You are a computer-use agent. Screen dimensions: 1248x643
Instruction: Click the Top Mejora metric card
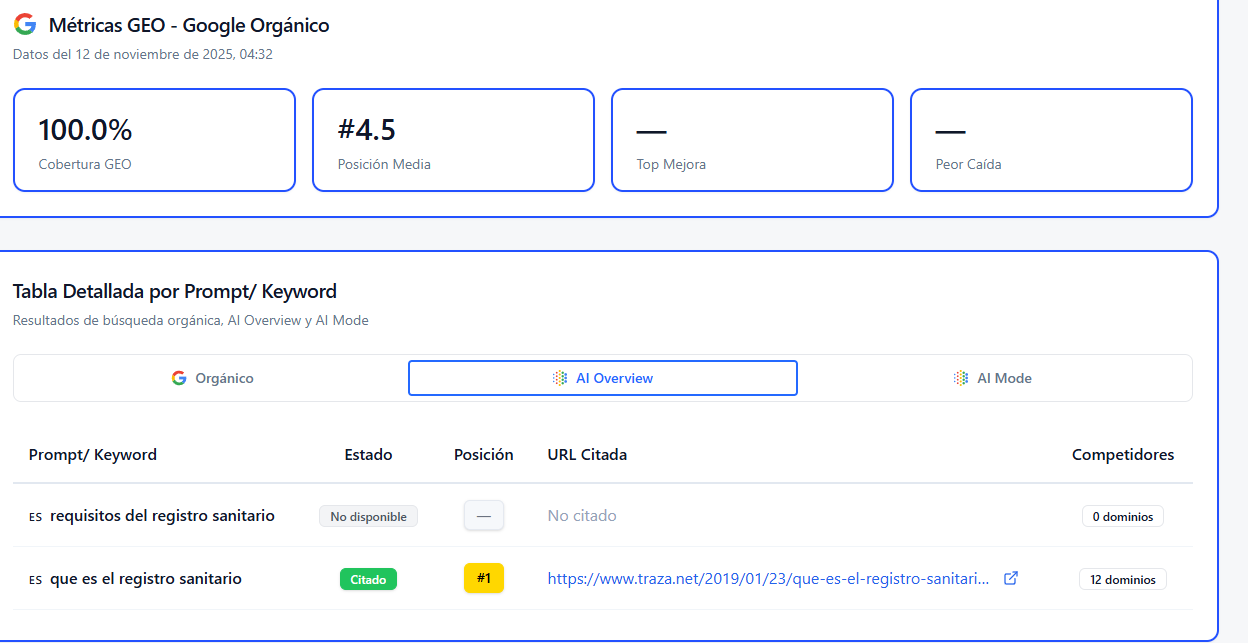[x=752, y=140]
